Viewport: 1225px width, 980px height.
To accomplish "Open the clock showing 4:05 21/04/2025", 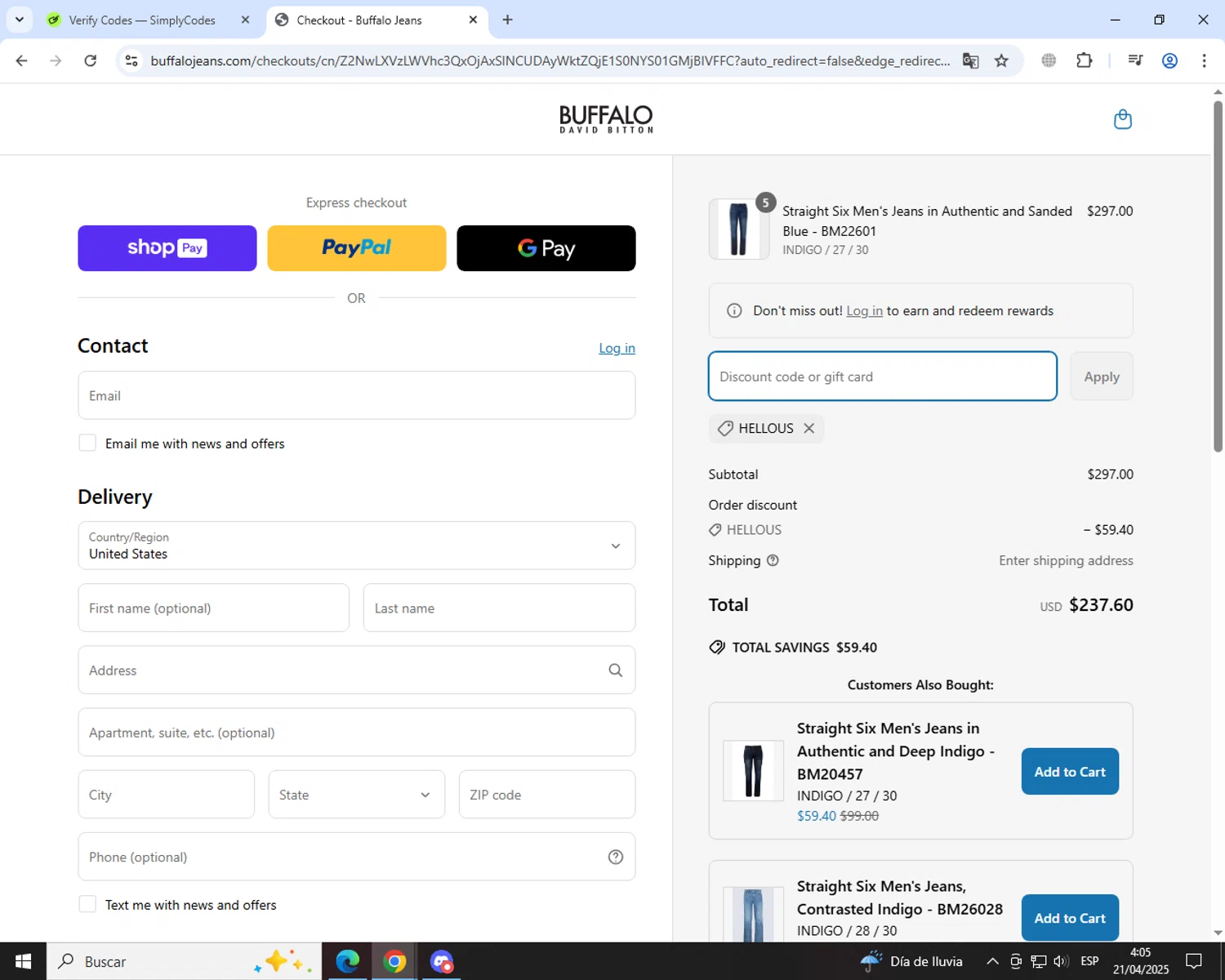I will pyautogui.click(x=1140, y=961).
